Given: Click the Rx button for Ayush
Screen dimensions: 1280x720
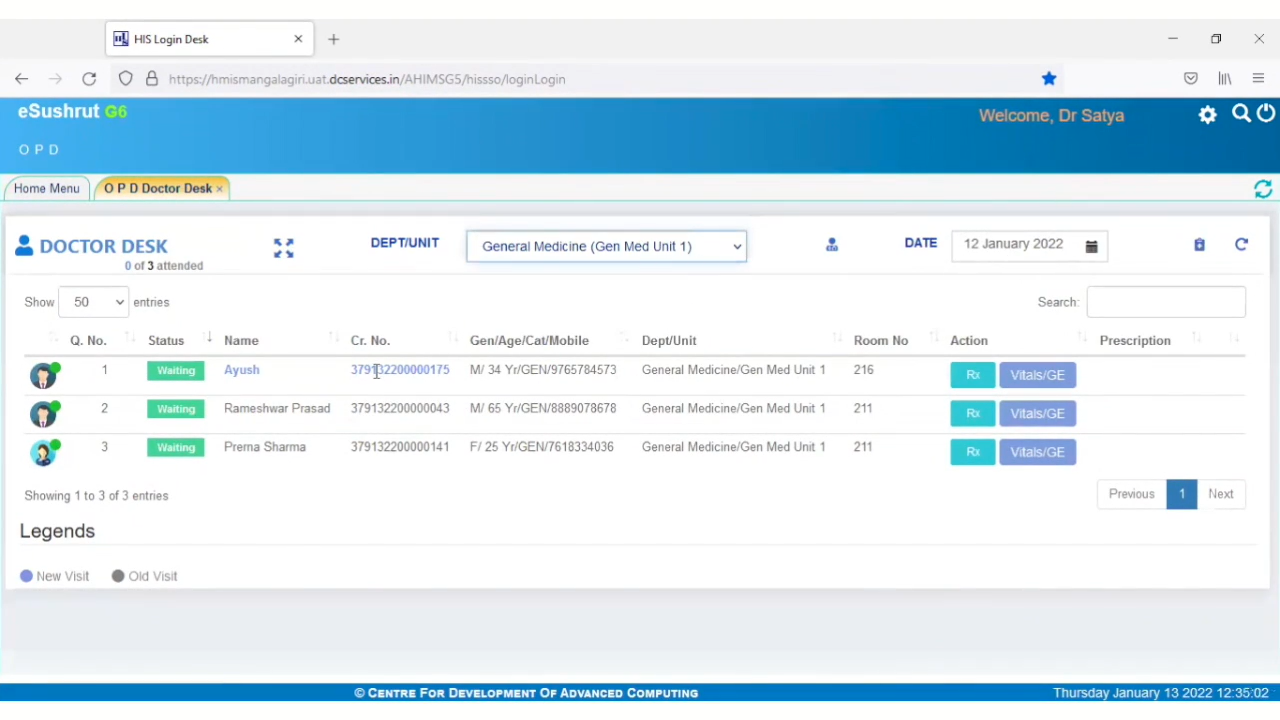Looking at the screenshot, I should pos(973,375).
